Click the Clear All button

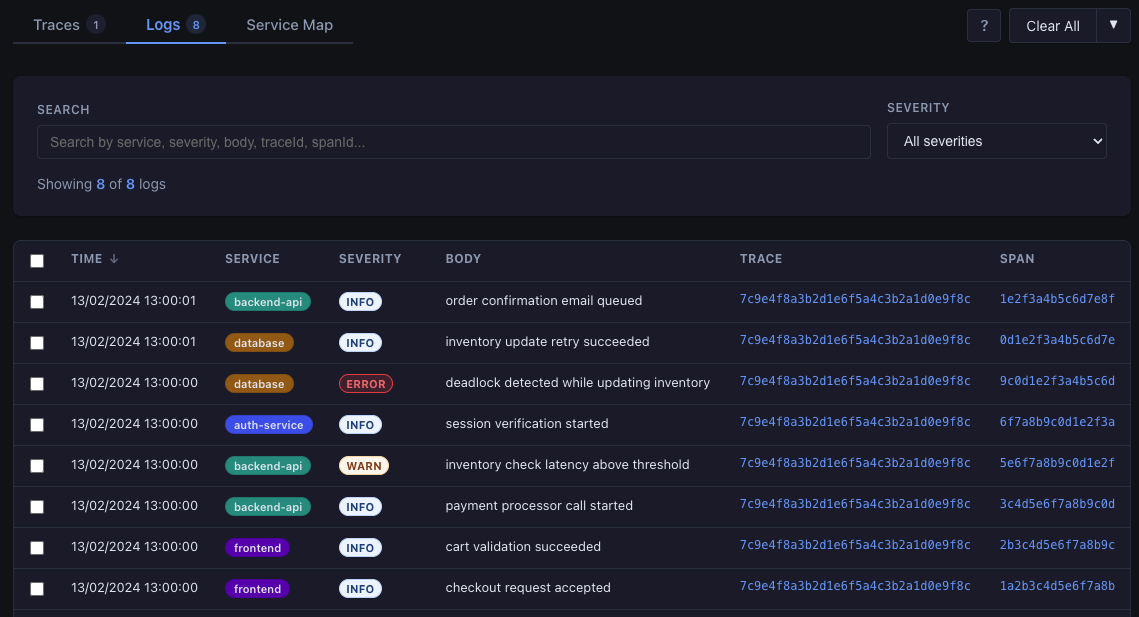(1053, 25)
